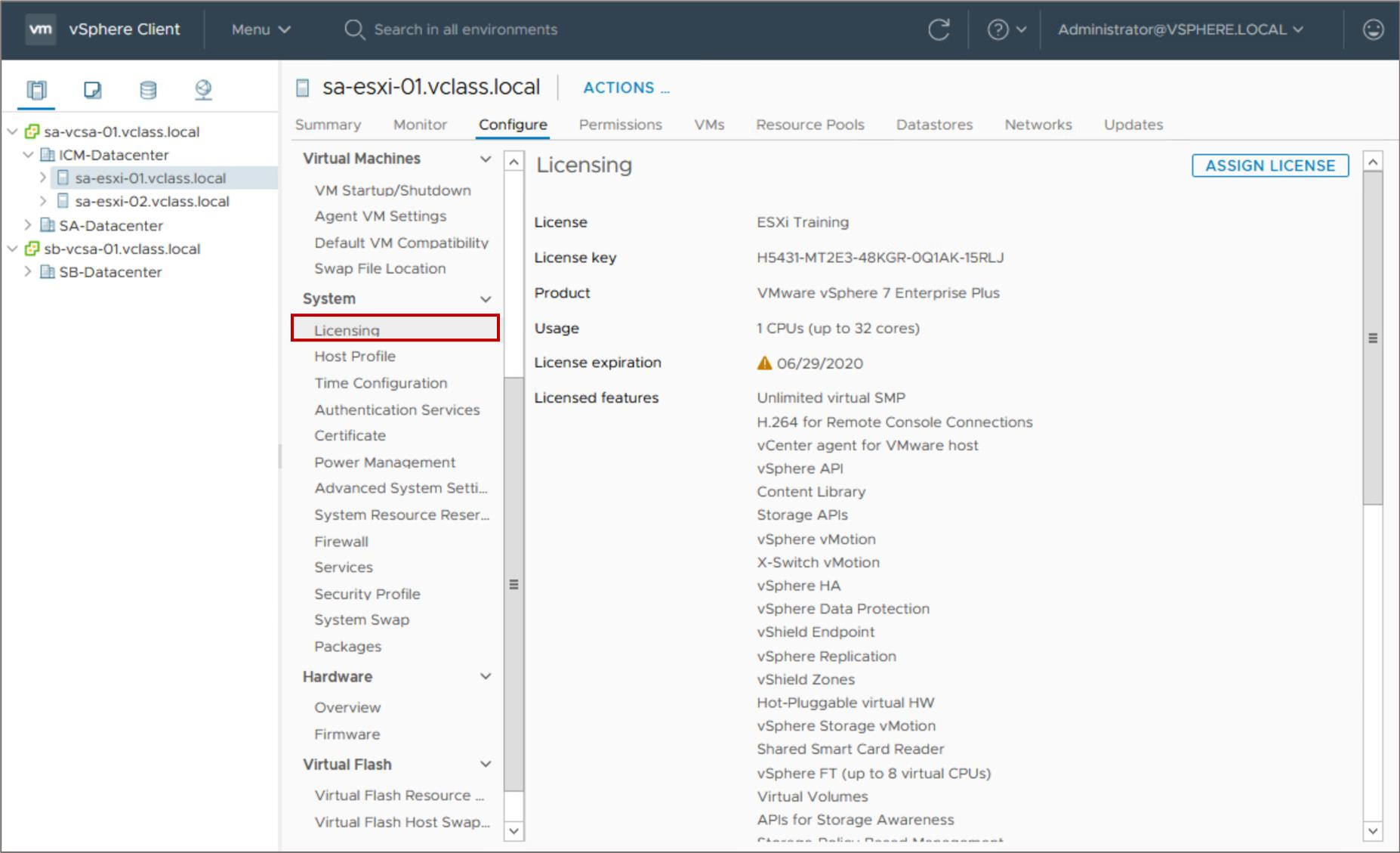Open Networking inventory view icon
This screenshot has width=1400, height=853.
click(x=203, y=90)
